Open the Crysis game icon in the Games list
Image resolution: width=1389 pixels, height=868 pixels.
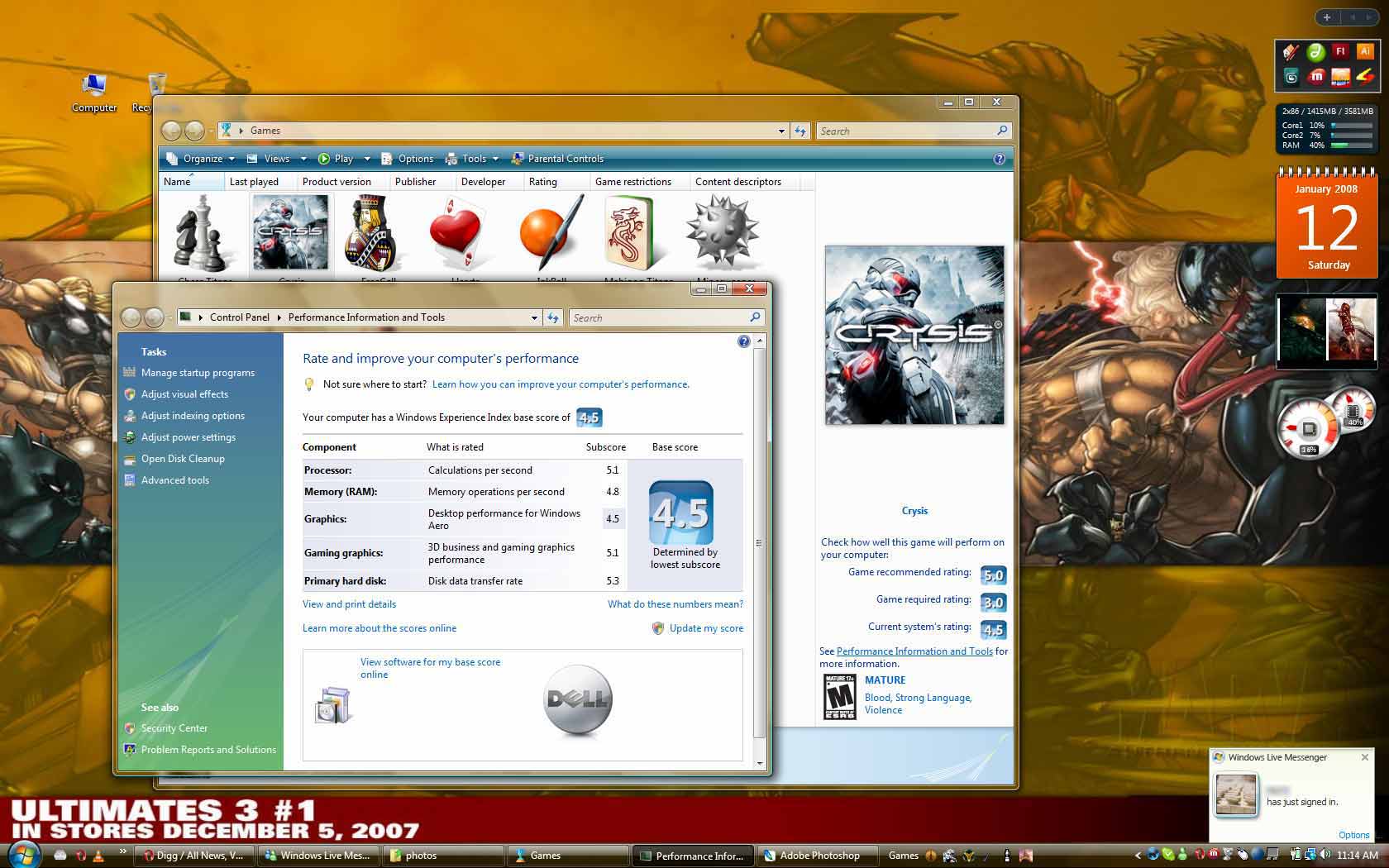coord(290,232)
